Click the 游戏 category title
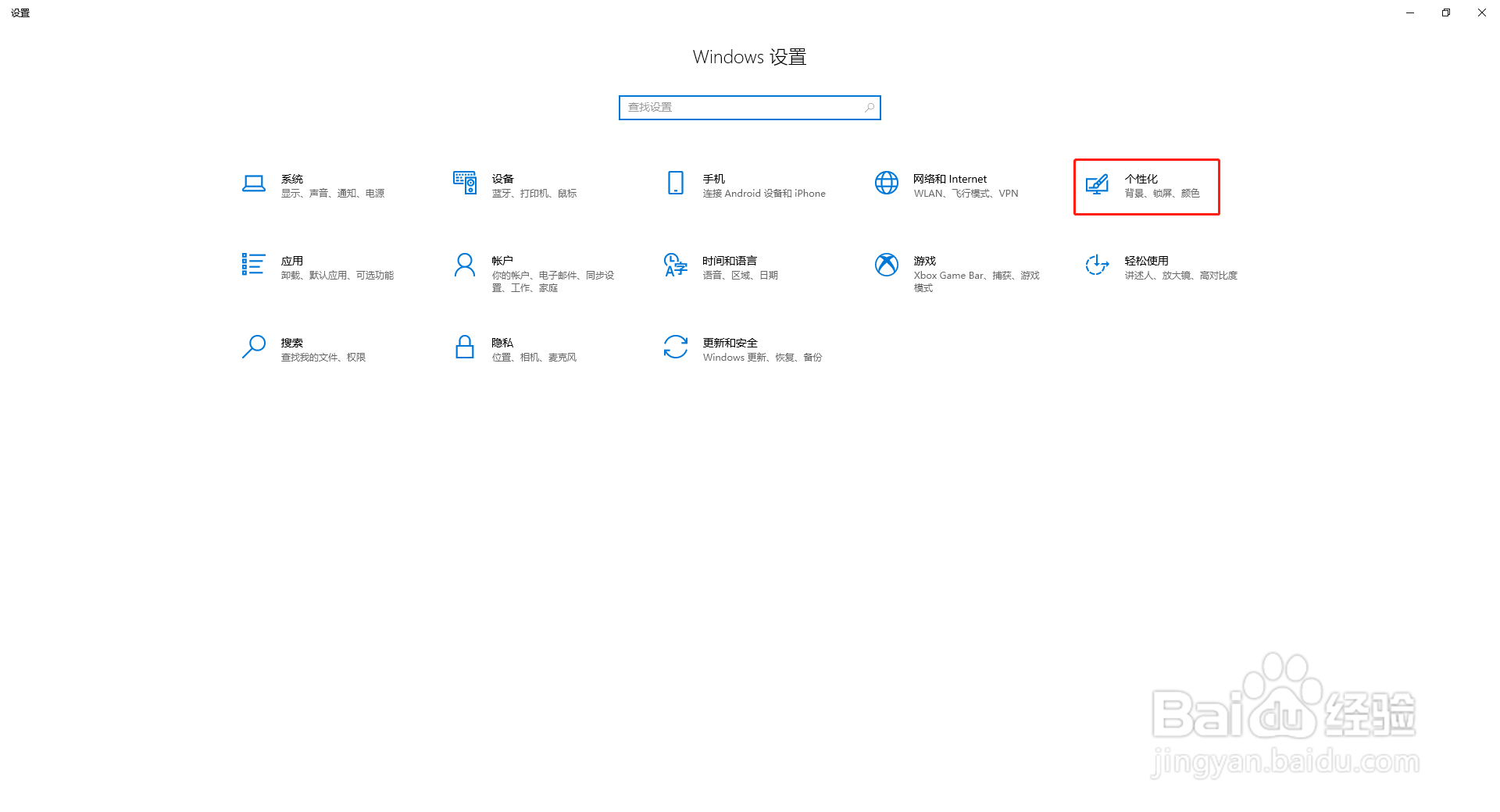 click(x=925, y=261)
